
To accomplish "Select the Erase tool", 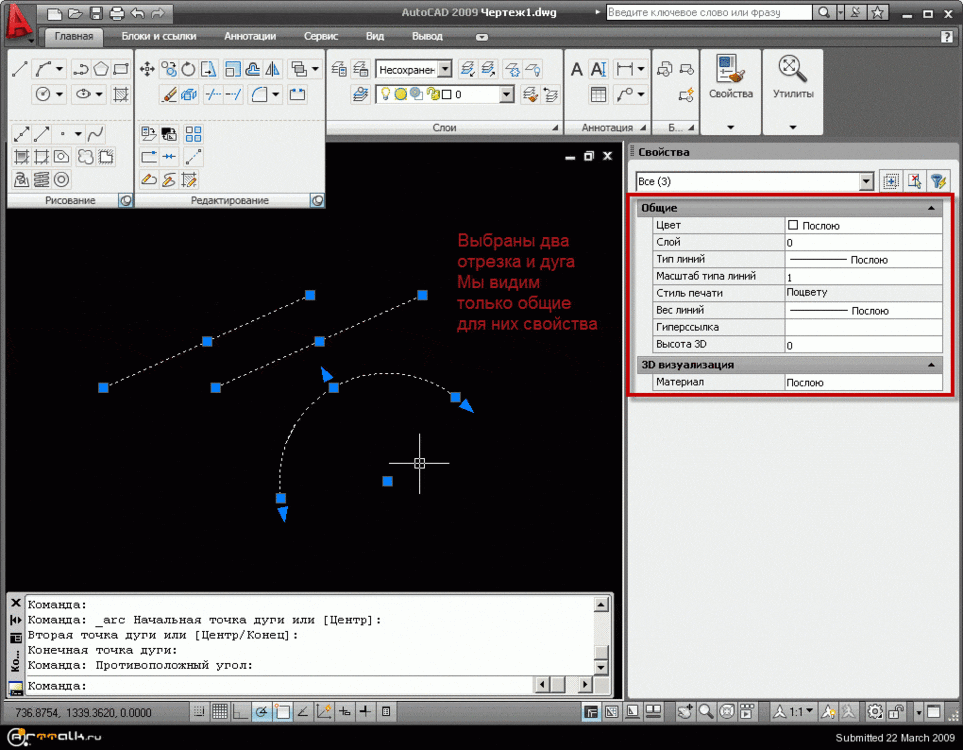I will pos(168,95).
